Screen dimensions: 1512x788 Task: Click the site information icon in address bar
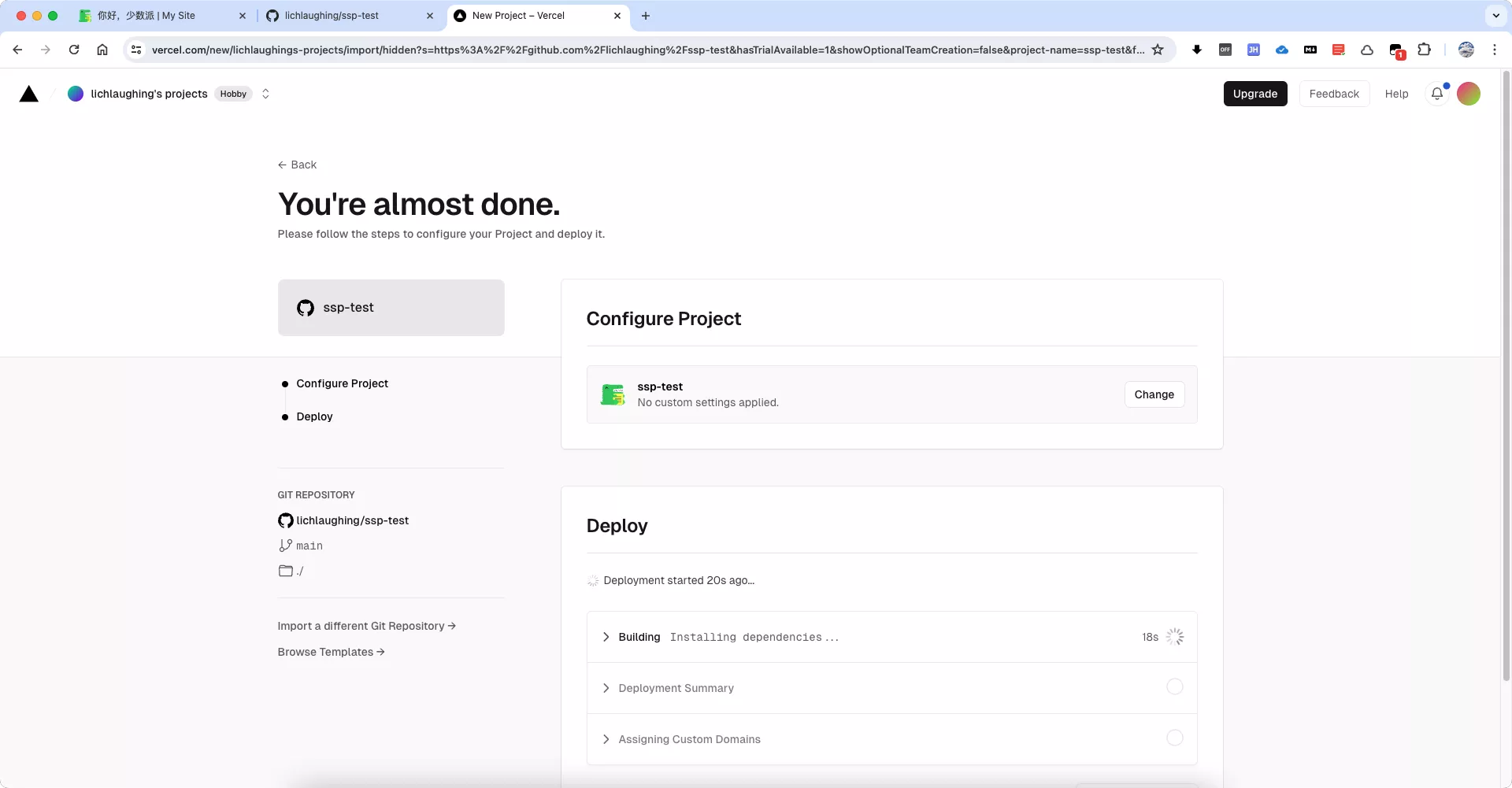(136, 50)
